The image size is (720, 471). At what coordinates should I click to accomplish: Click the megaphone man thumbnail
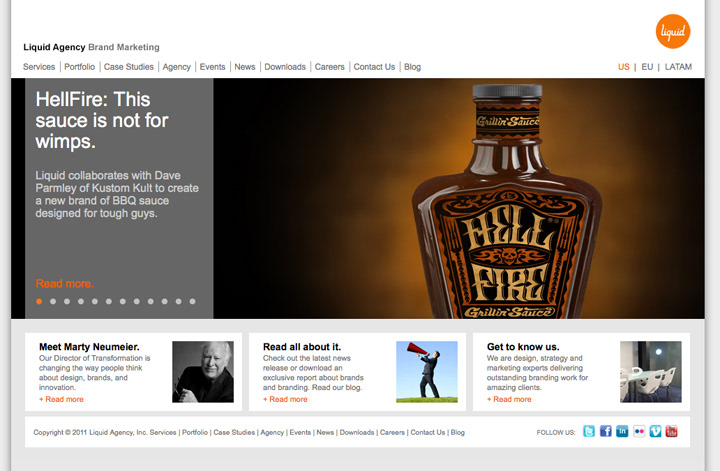tap(427, 372)
